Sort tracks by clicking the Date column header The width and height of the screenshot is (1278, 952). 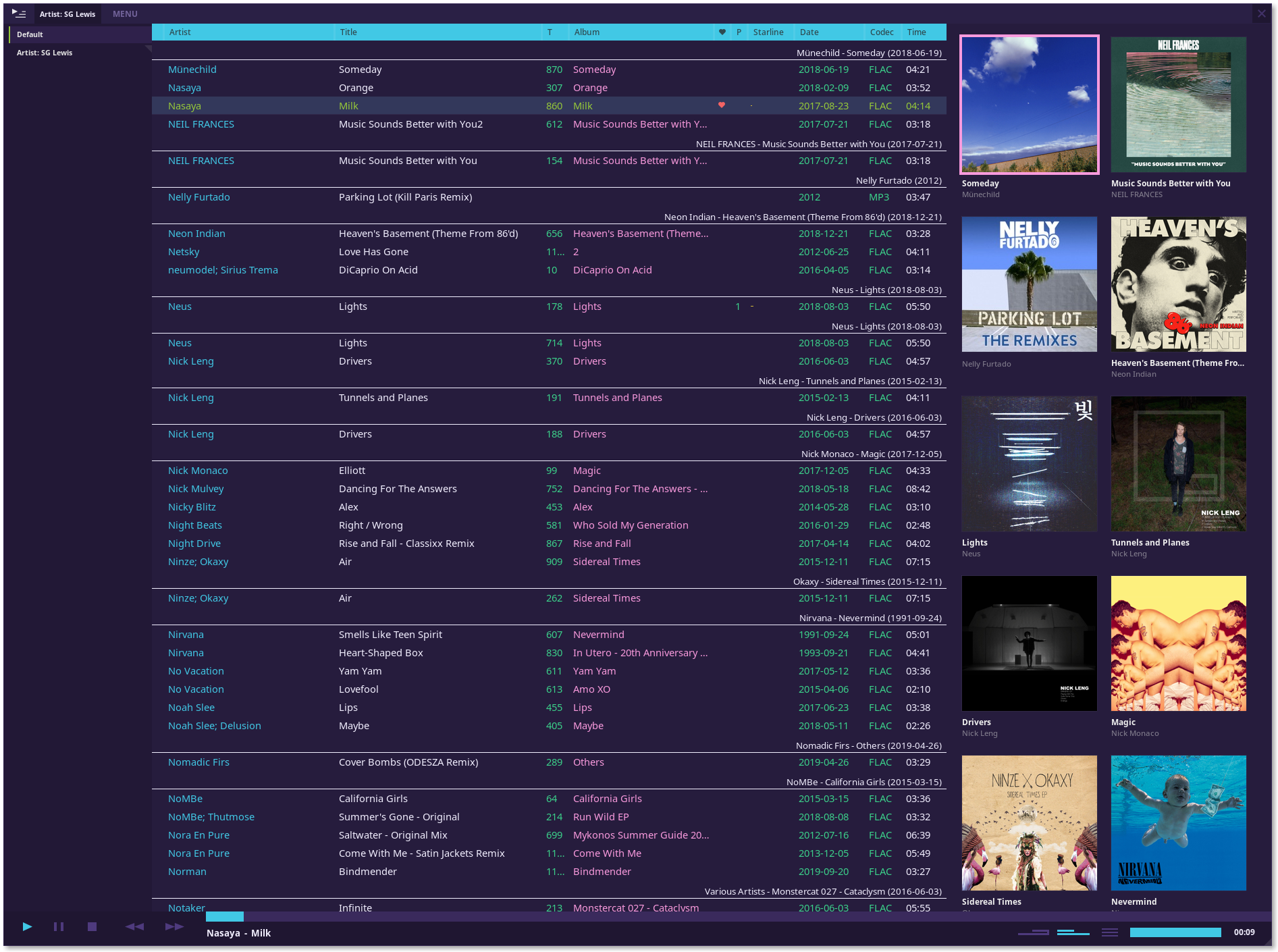(809, 32)
